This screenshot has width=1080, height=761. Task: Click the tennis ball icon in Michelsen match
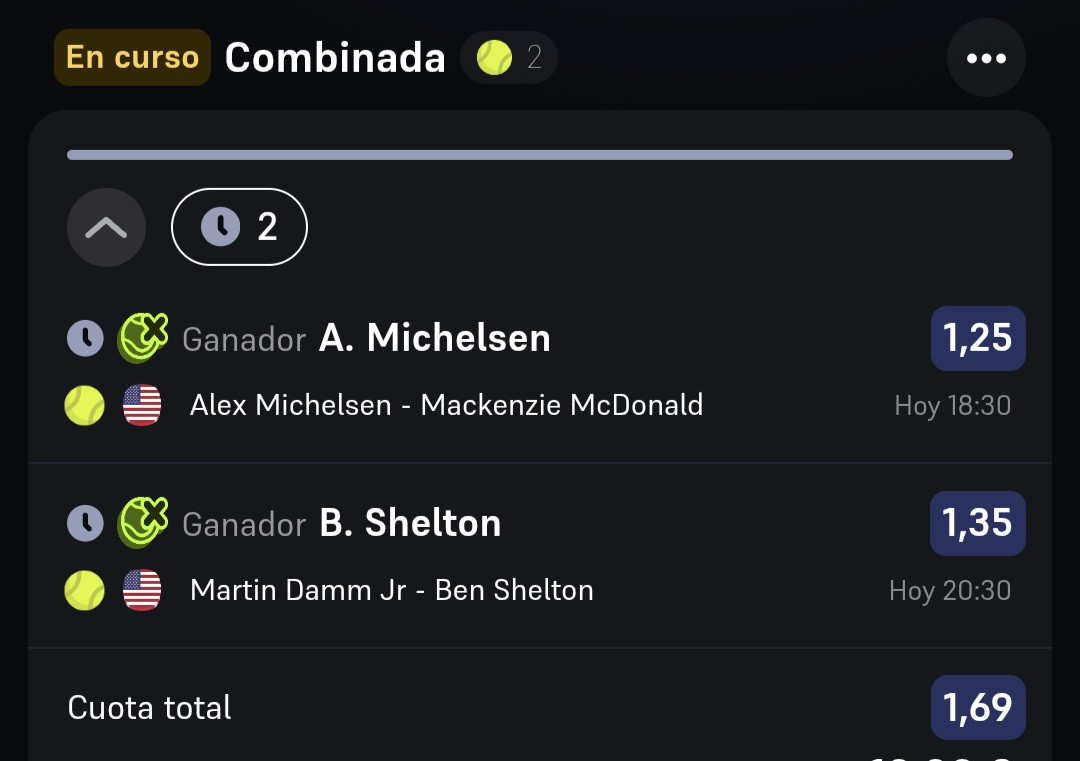coord(84,405)
